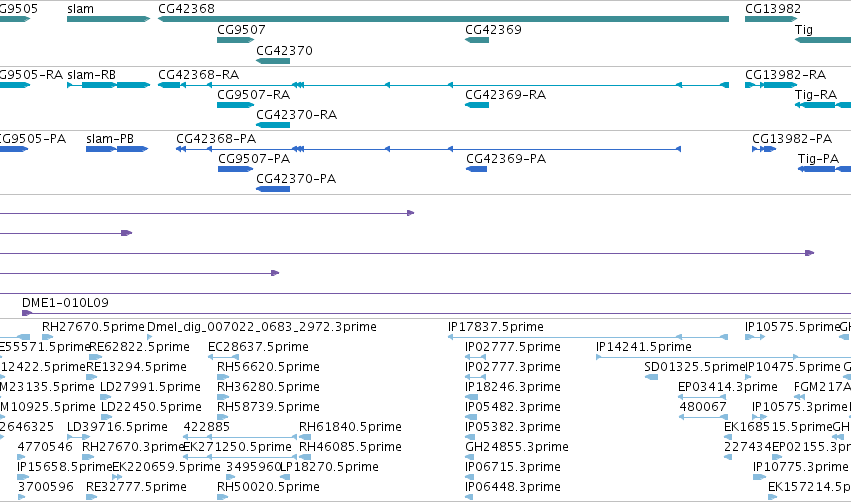Open the CG9507 gene label

coord(241,30)
